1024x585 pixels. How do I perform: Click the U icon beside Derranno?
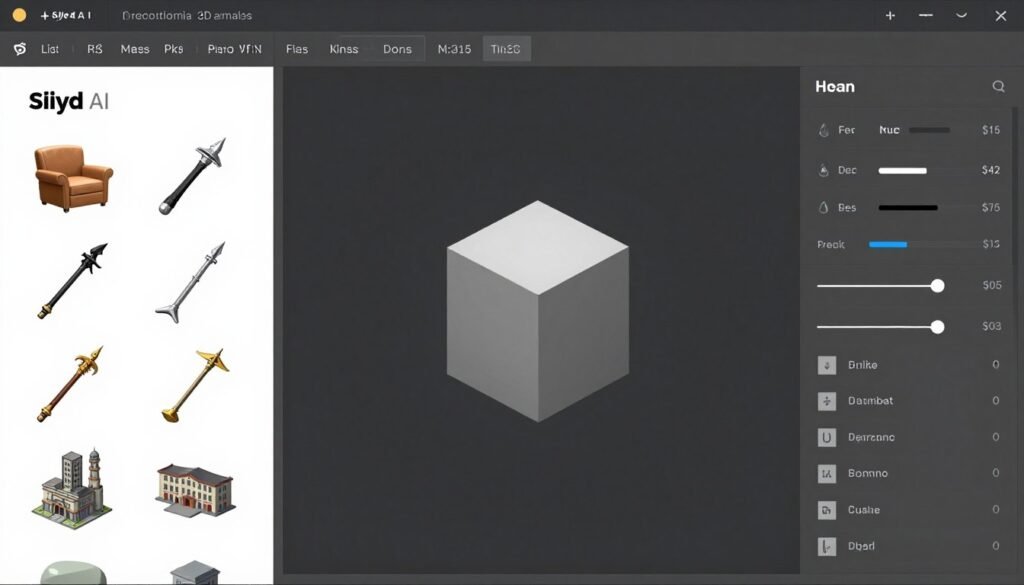(x=827, y=437)
